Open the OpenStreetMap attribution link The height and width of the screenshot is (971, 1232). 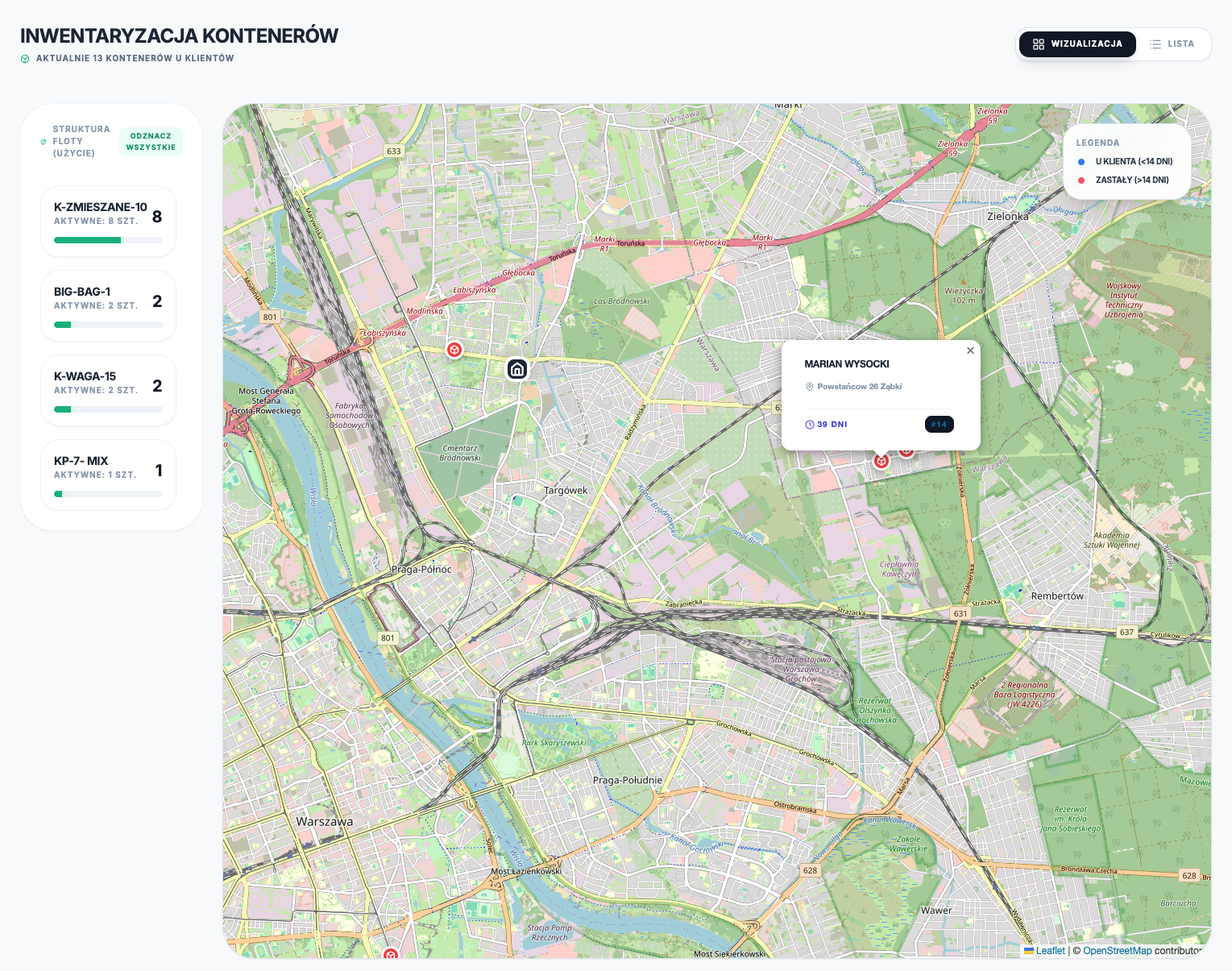coord(1118,951)
